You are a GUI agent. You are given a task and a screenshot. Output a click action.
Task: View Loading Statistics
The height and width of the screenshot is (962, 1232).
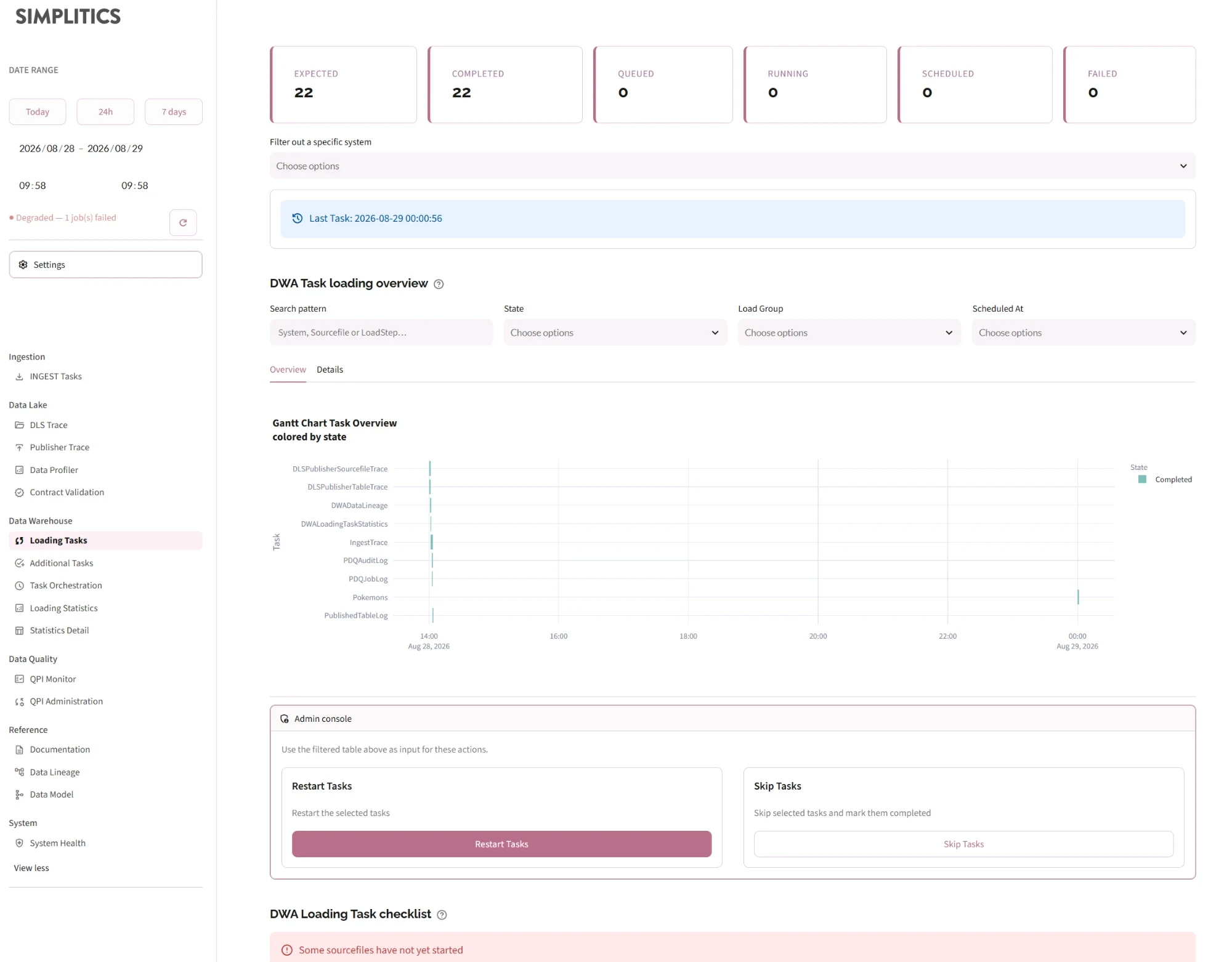pyautogui.click(x=63, y=608)
